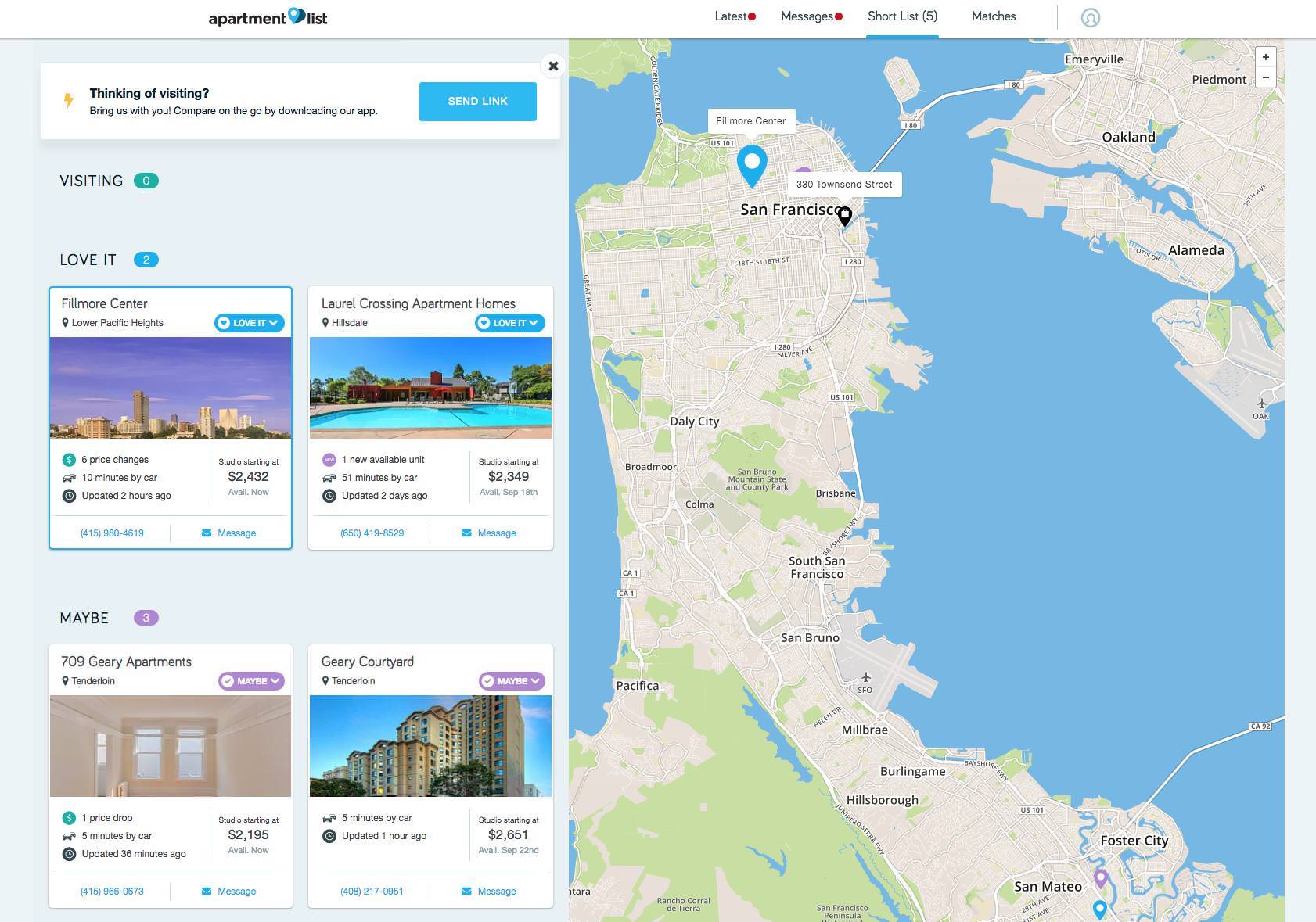Zoom in on the map
1316x922 pixels.
[1265, 57]
